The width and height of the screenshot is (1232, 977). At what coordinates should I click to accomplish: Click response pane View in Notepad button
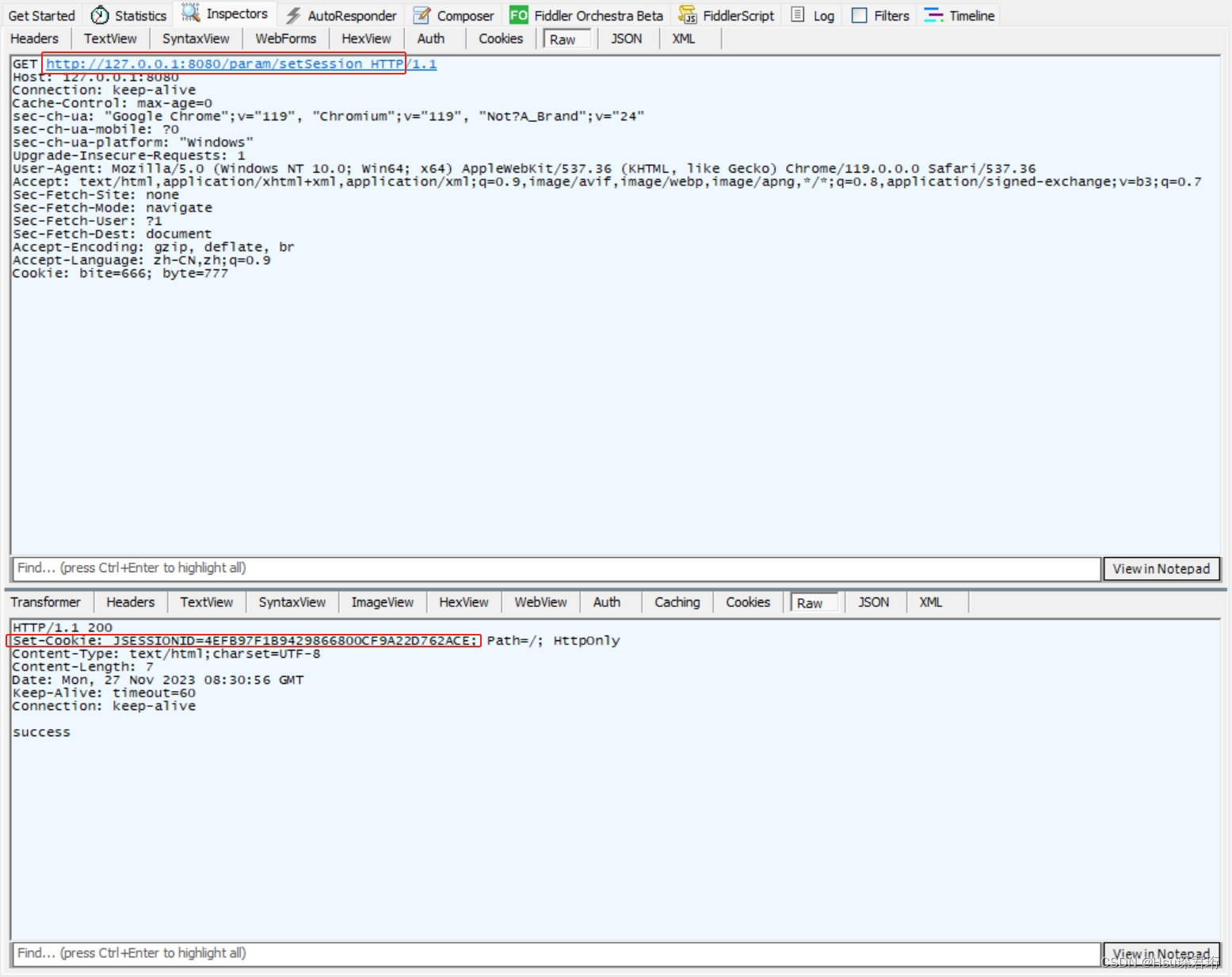1161,954
